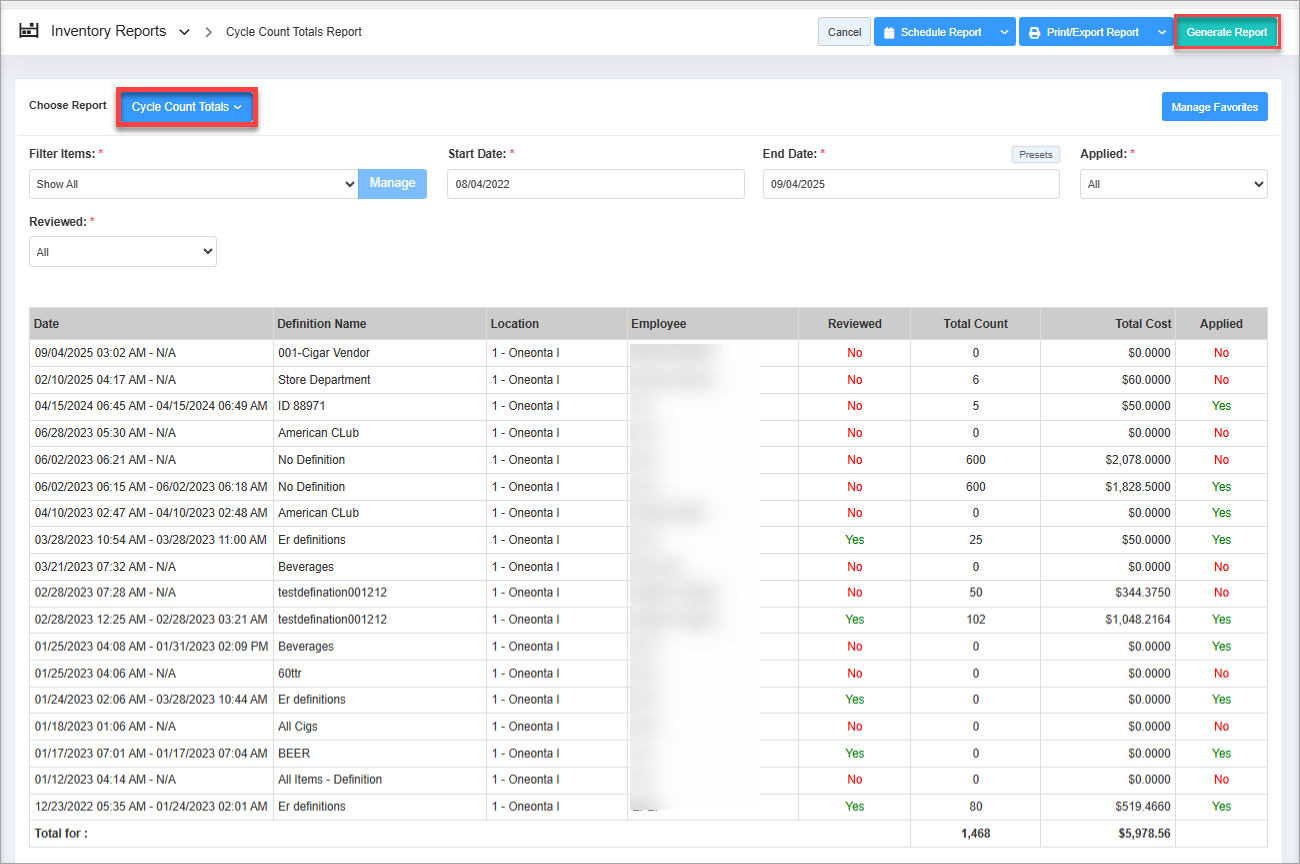Click the Manage Favorites button
The image size is (1300, 864).
click(x=1214, y=107)
